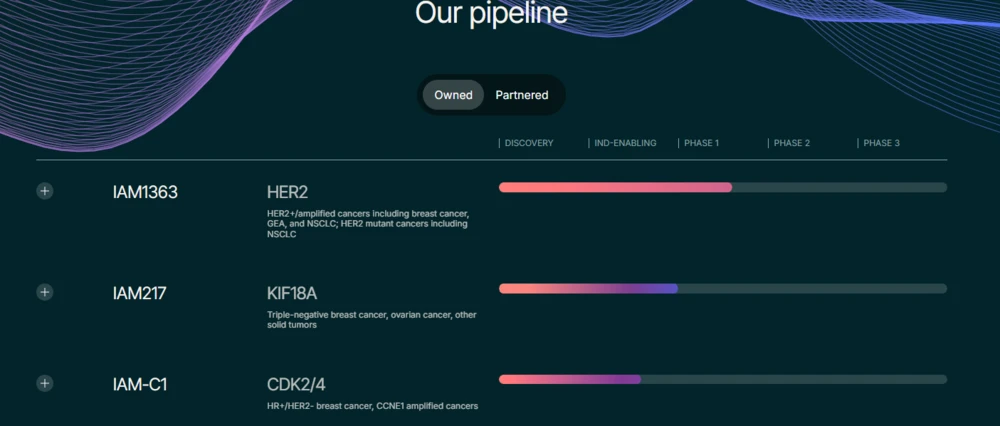Viewport: 1000px width, 426px height.
Task: Click the PHASE 1 column header
Action: point(702,143)
